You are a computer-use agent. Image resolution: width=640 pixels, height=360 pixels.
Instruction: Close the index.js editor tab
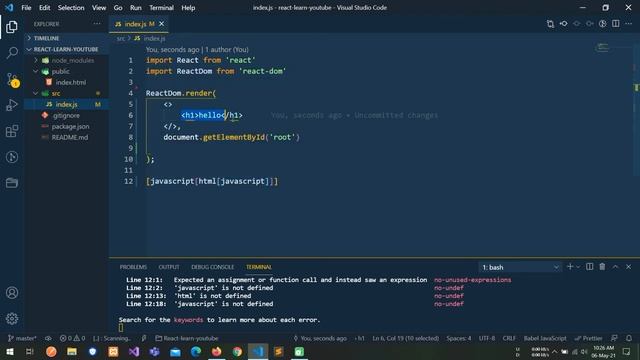click(x=162, y=24)
